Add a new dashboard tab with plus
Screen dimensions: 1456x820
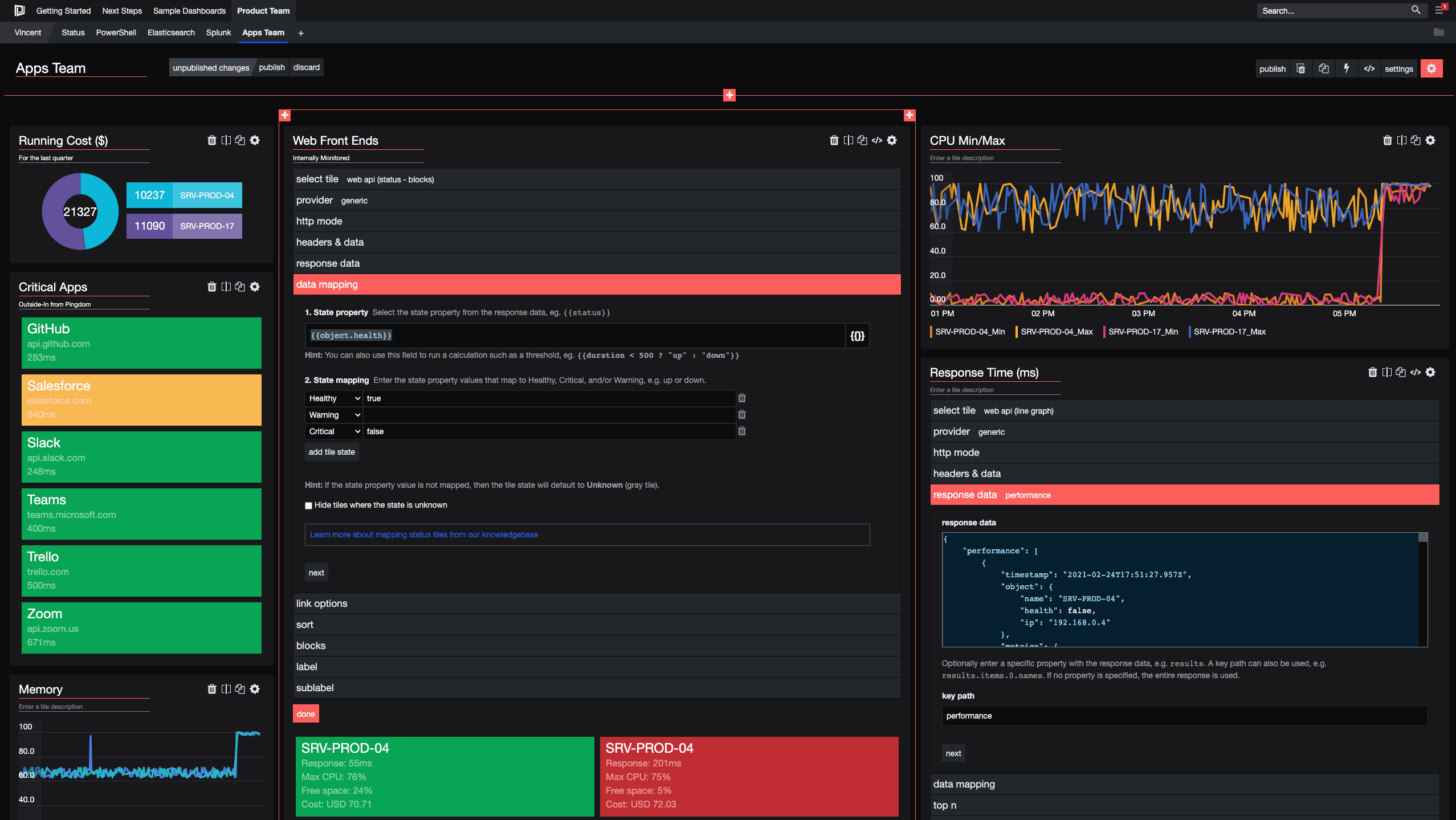click(x=301, y=33)
